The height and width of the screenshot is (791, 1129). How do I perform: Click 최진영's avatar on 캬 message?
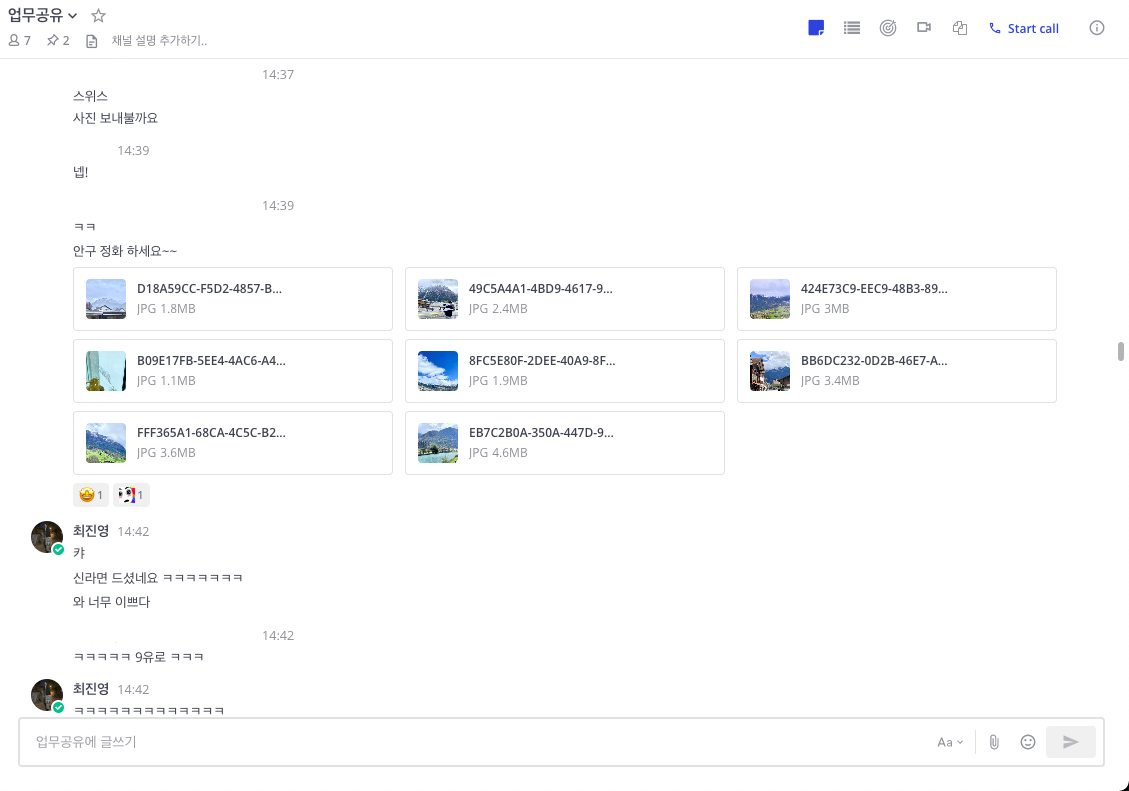coord(47,537)
